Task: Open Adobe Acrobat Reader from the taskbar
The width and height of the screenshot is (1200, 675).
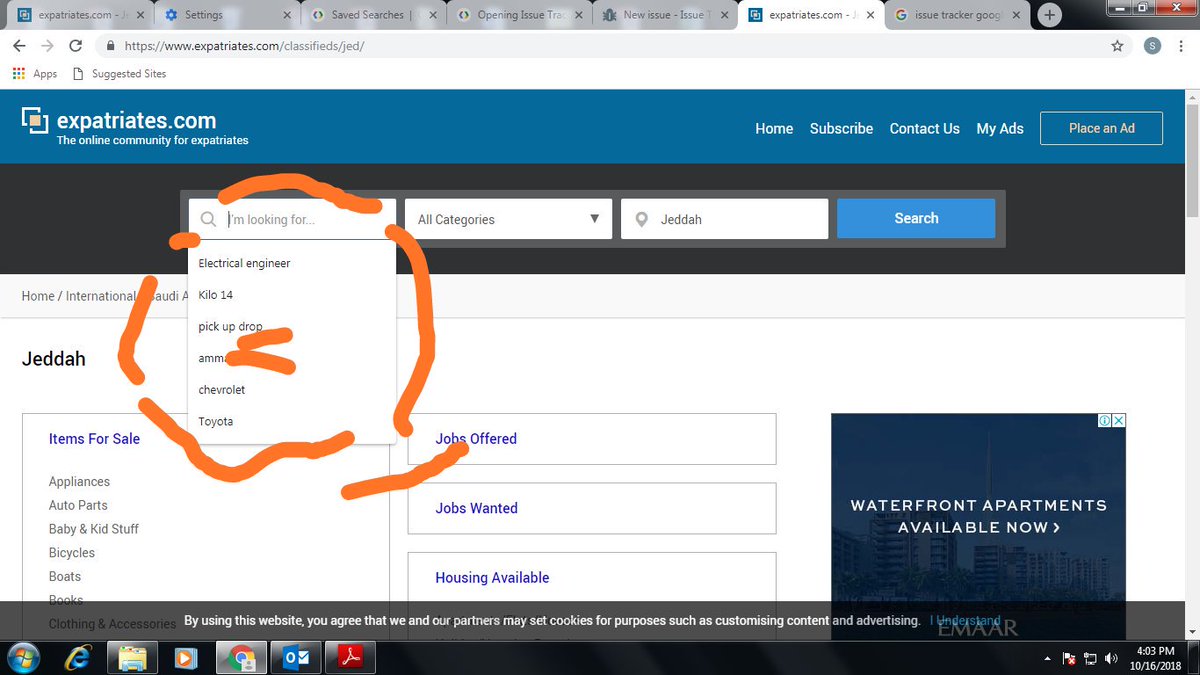Action: [350, 658]
